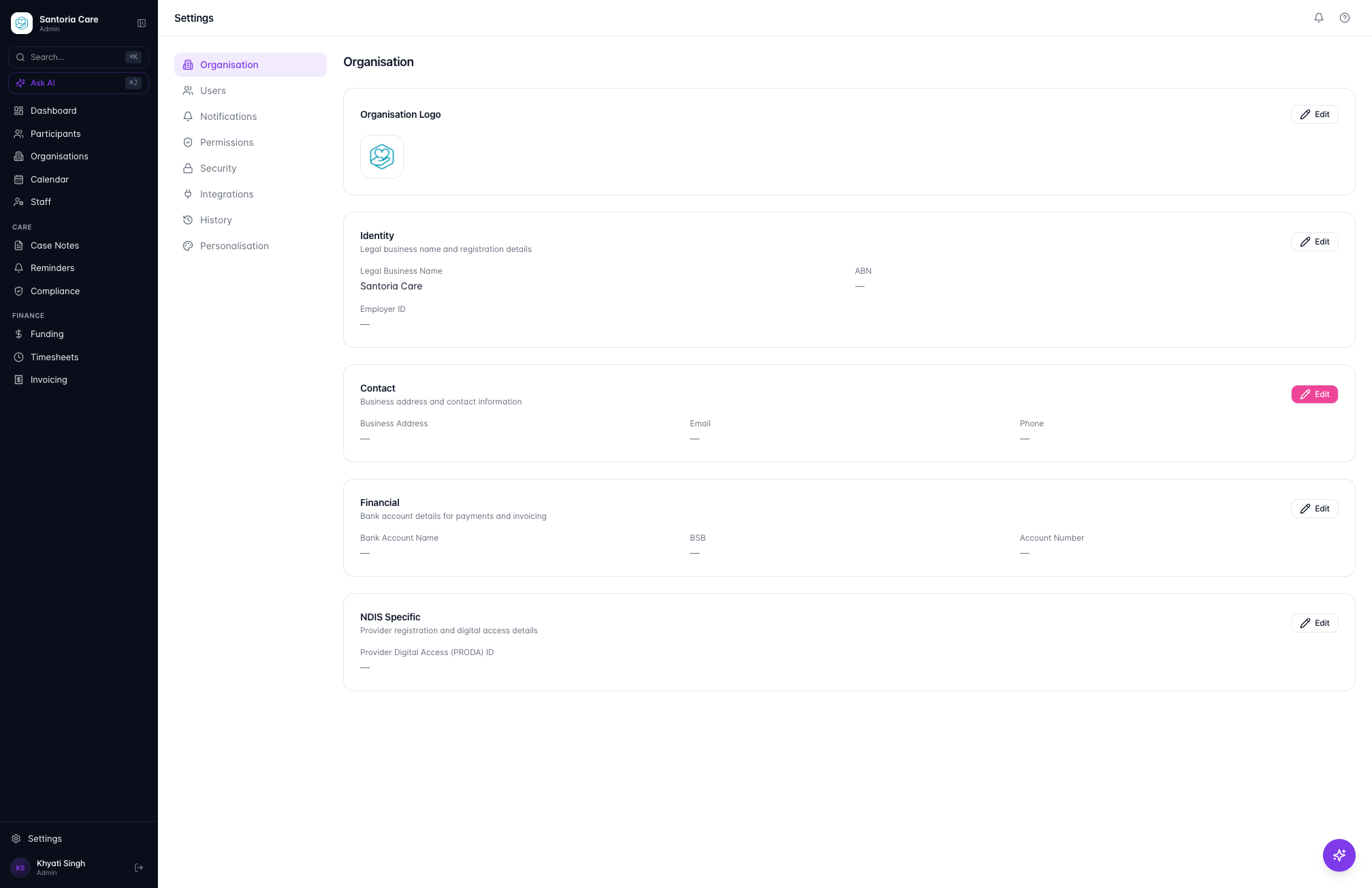
Task: Click the organisation logo thumbnail
Action: (382, 157)
